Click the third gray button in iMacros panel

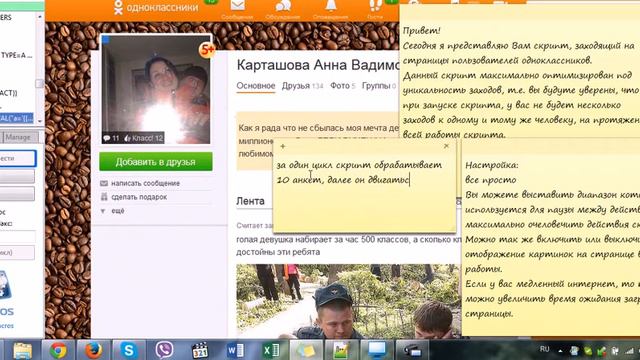click(x=17, y=194)
